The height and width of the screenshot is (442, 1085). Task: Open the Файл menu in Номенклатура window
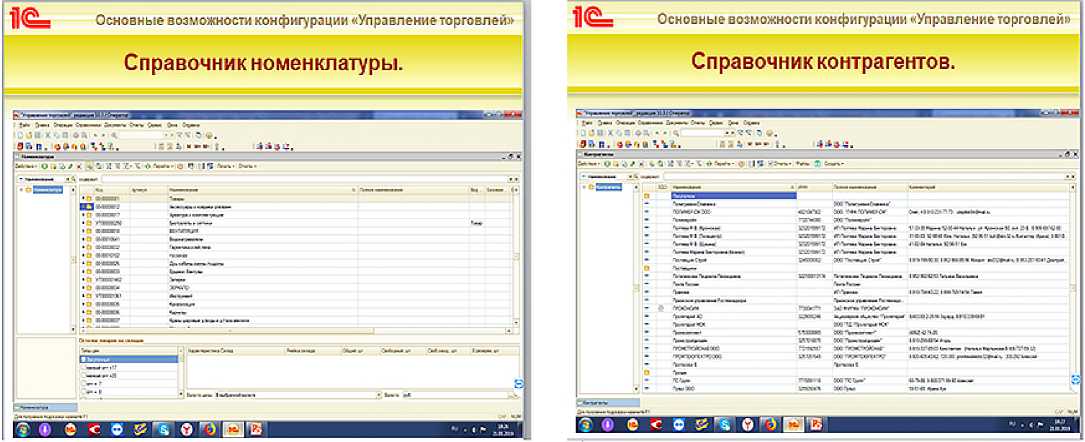(x=25, y=125)
